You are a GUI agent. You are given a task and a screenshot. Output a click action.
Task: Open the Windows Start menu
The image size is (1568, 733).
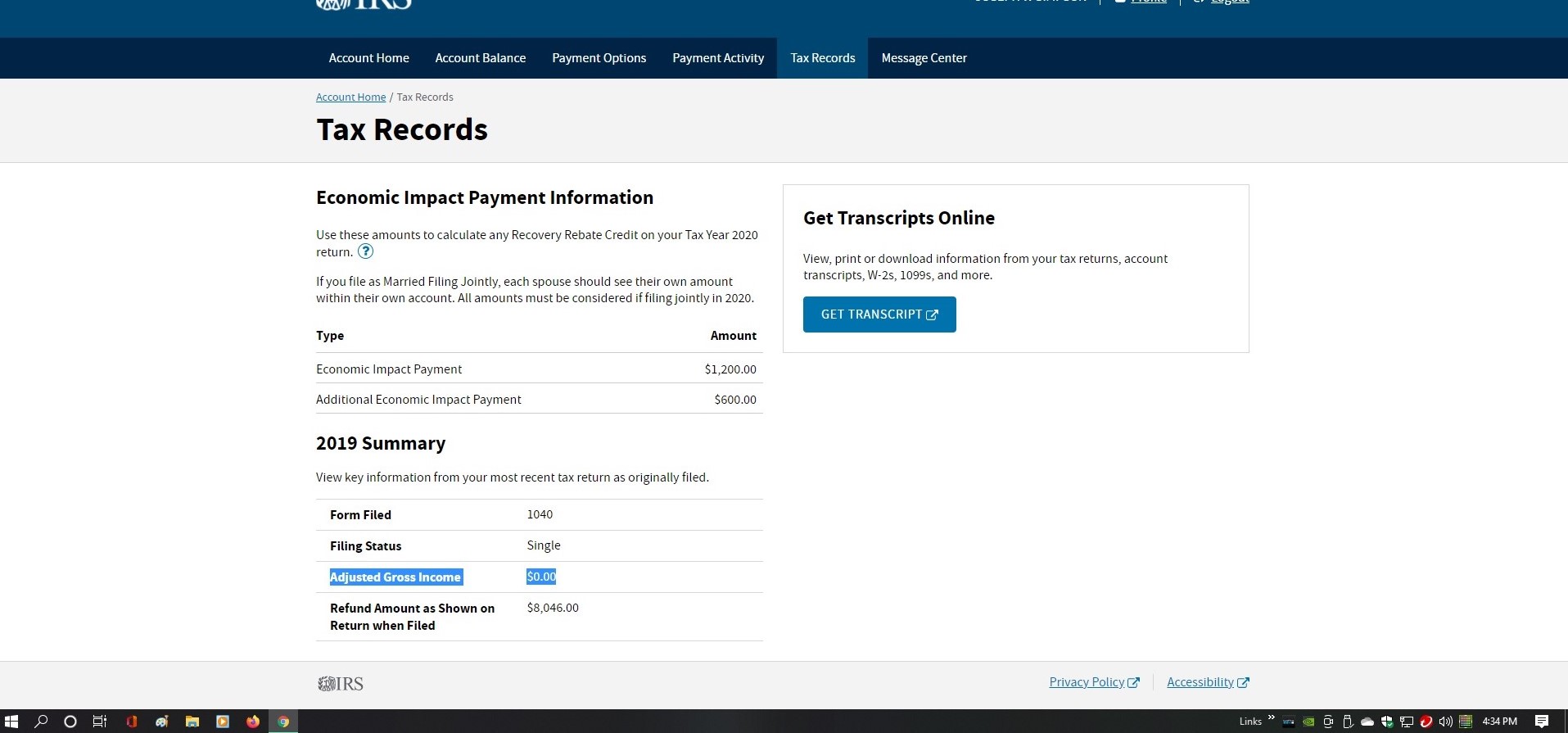point(11,722)
